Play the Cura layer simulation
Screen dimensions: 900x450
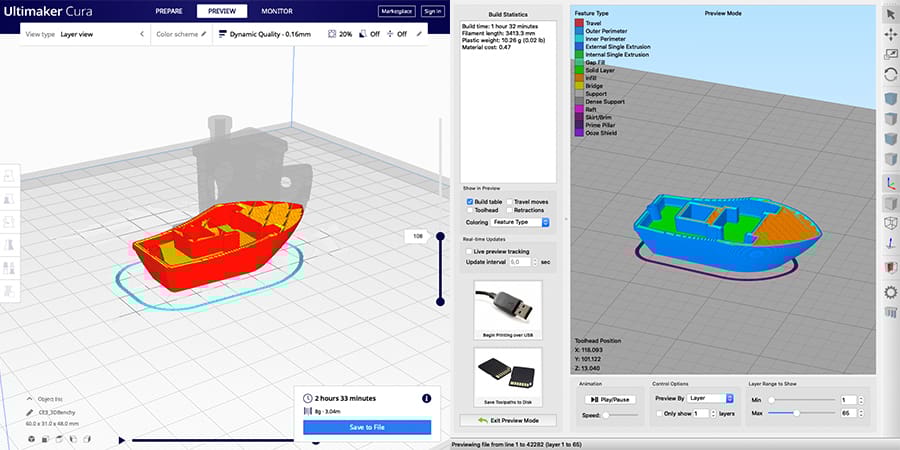pyautogui.click(x=121, y=440)
